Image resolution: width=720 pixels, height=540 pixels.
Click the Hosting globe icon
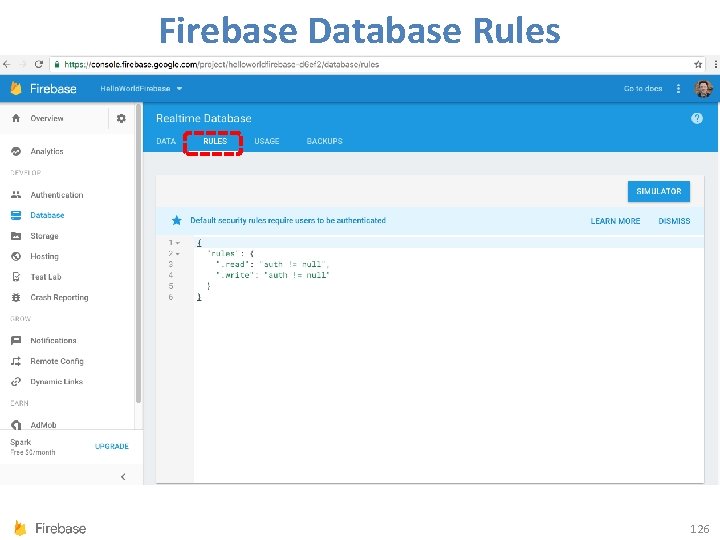pyautogui.click(x=16, y=256)
